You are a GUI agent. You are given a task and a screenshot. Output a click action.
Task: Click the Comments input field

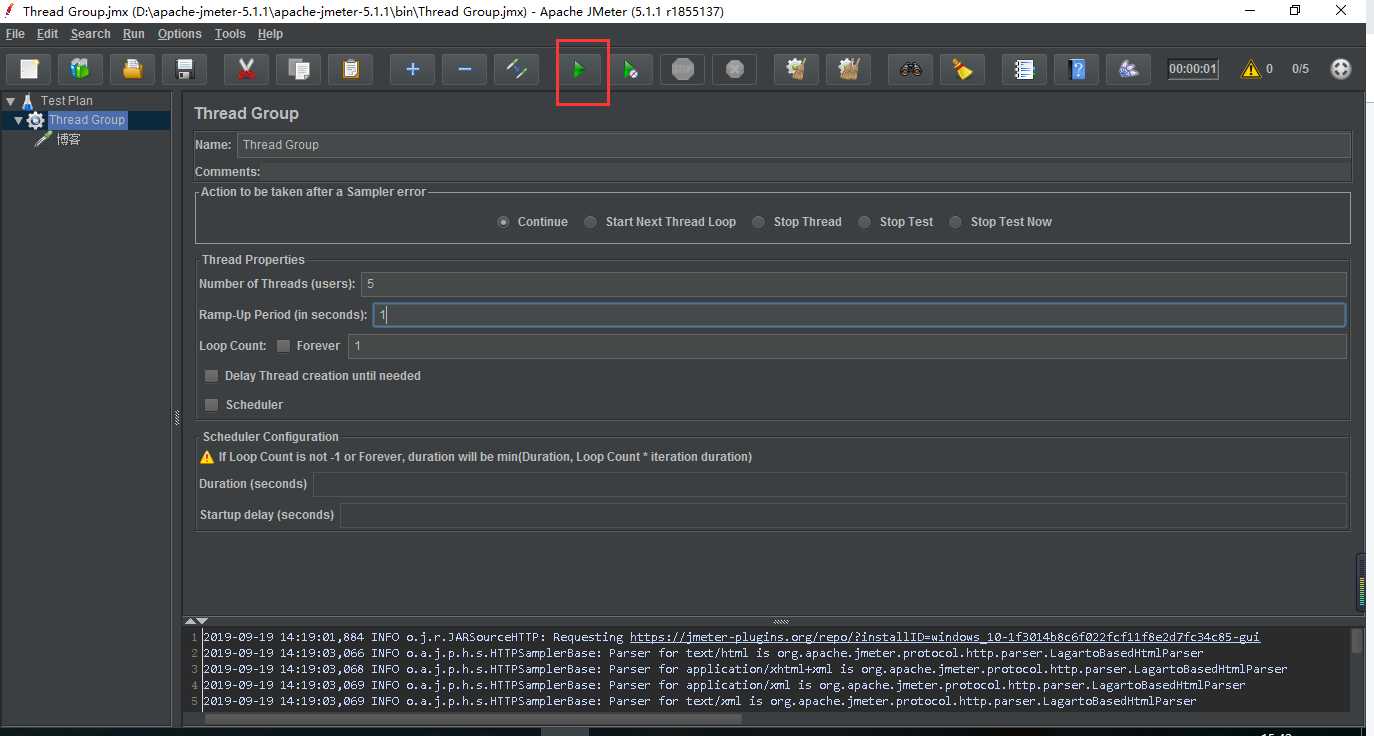tap(806, 172)
